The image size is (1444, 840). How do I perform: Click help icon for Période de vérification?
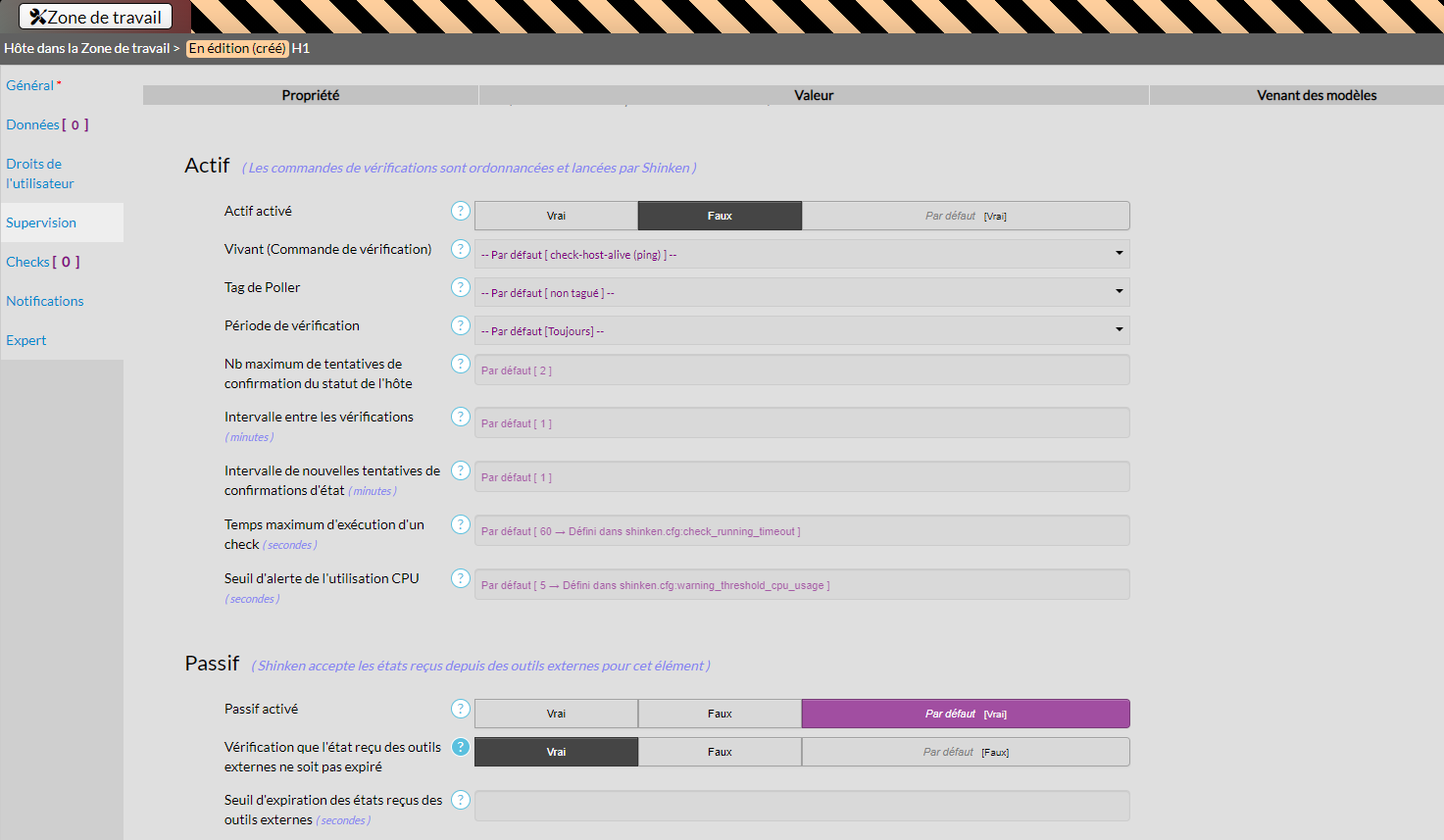460,325
